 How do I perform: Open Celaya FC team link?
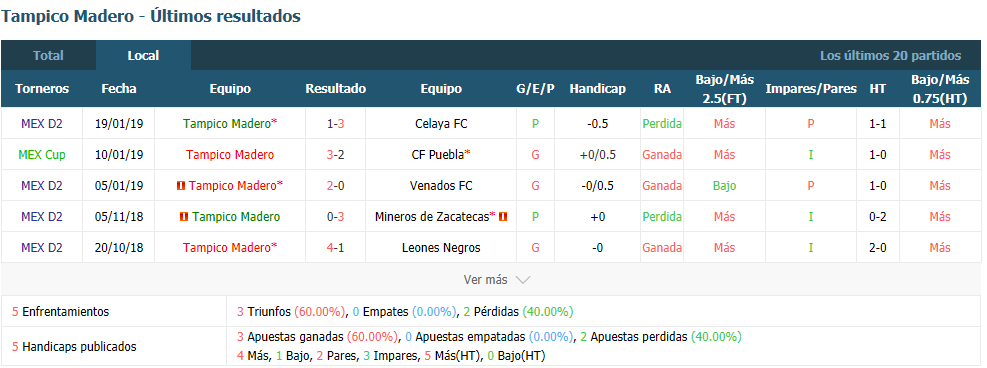point(441,124)
